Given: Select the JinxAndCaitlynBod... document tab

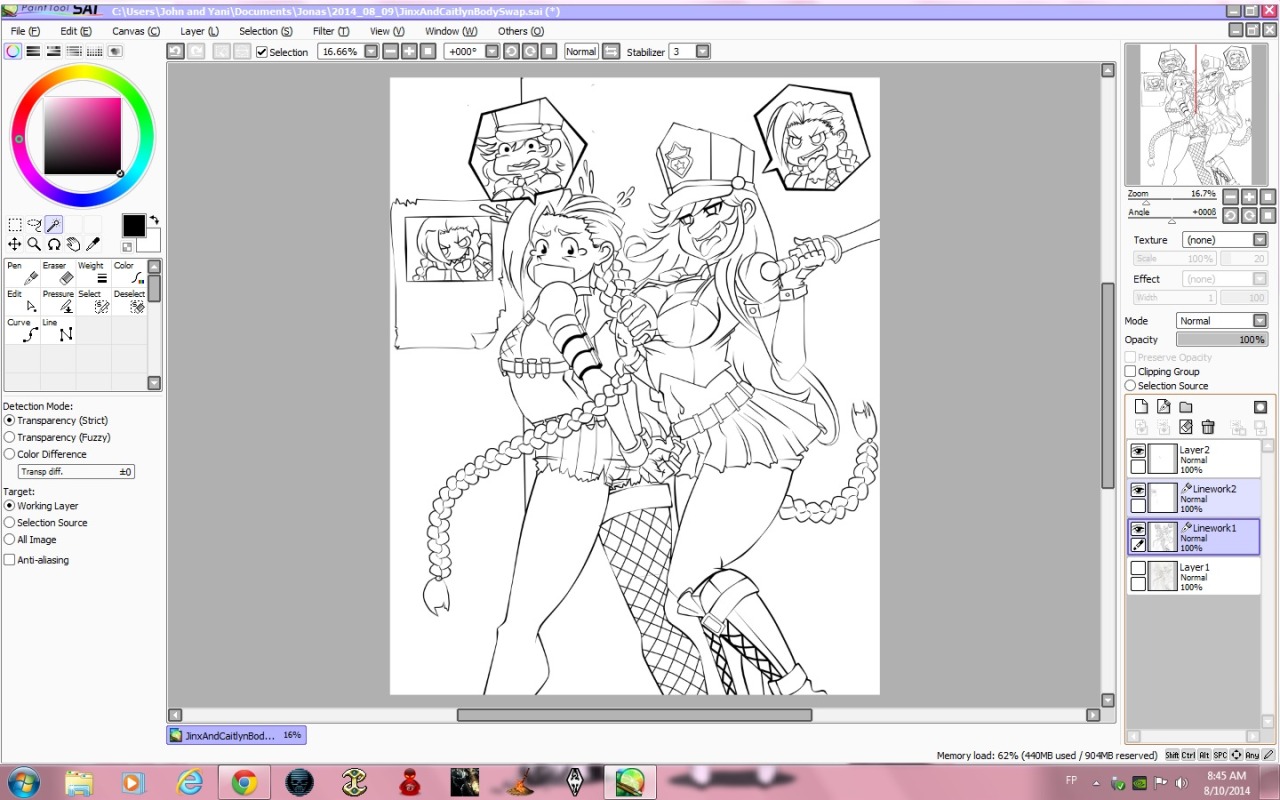Looking at the screenshot, I should [x=237, y=735].
